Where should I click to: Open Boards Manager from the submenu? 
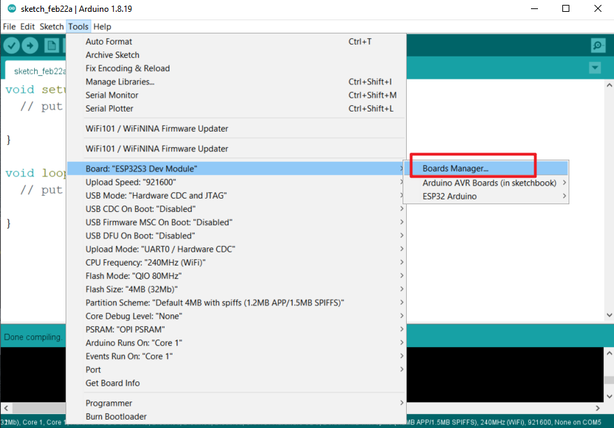click(472, 168)
